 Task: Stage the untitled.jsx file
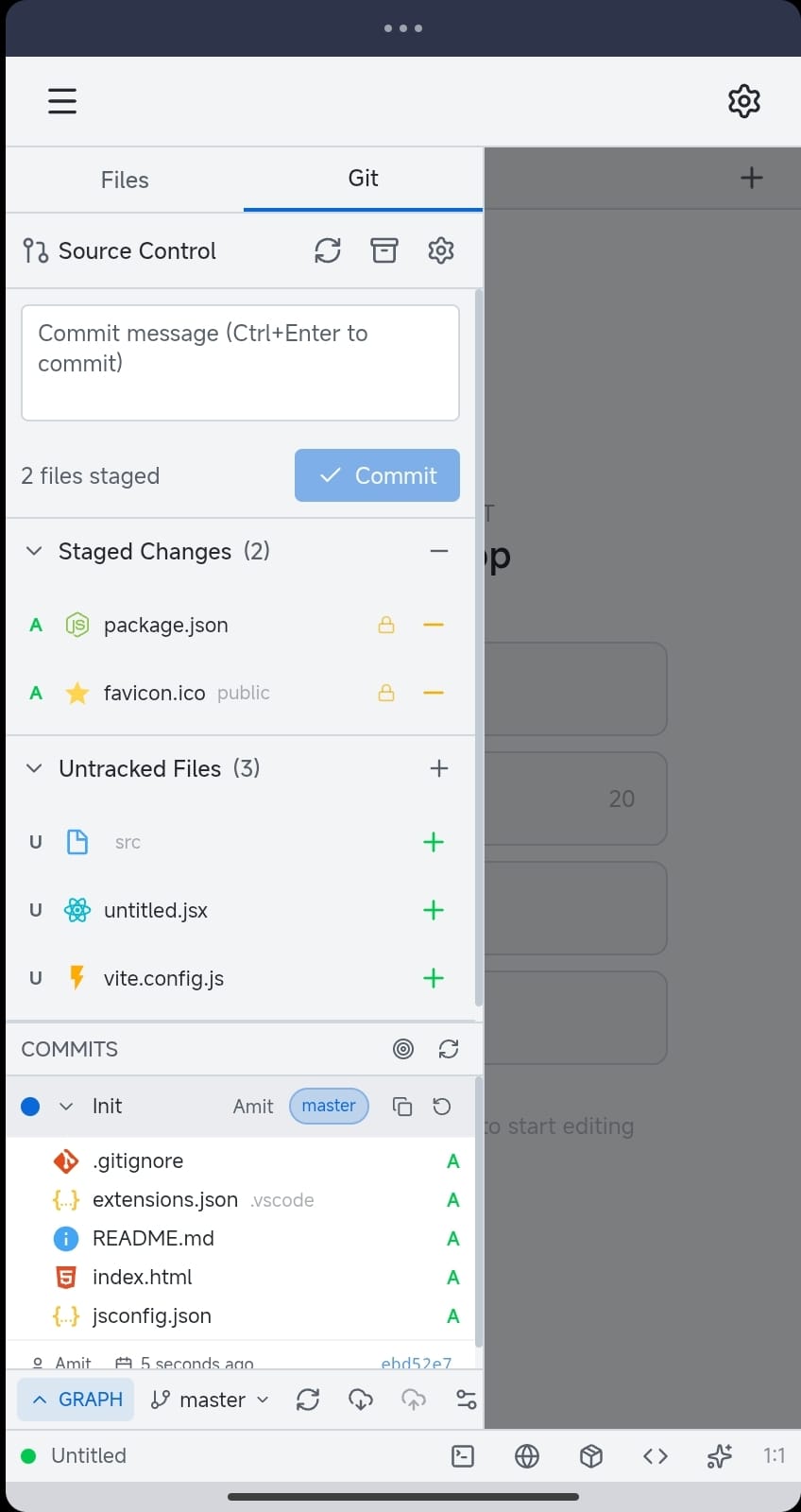[434, 910]
